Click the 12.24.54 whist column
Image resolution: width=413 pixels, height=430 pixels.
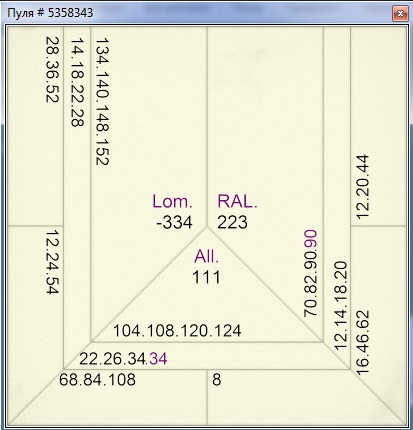[52, 262]
